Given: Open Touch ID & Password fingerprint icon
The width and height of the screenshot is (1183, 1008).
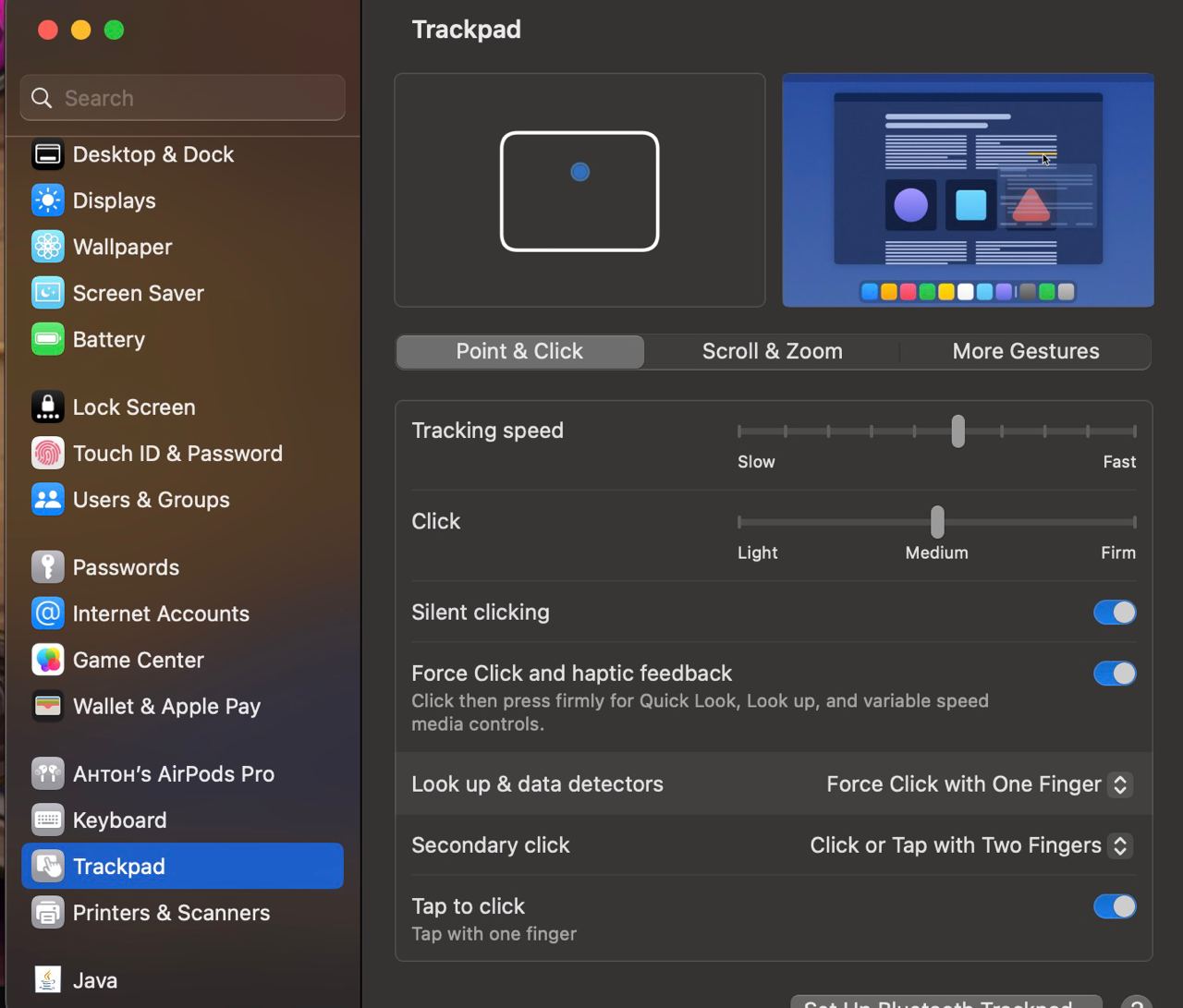Looking at the screenshot, I should 47,454.
